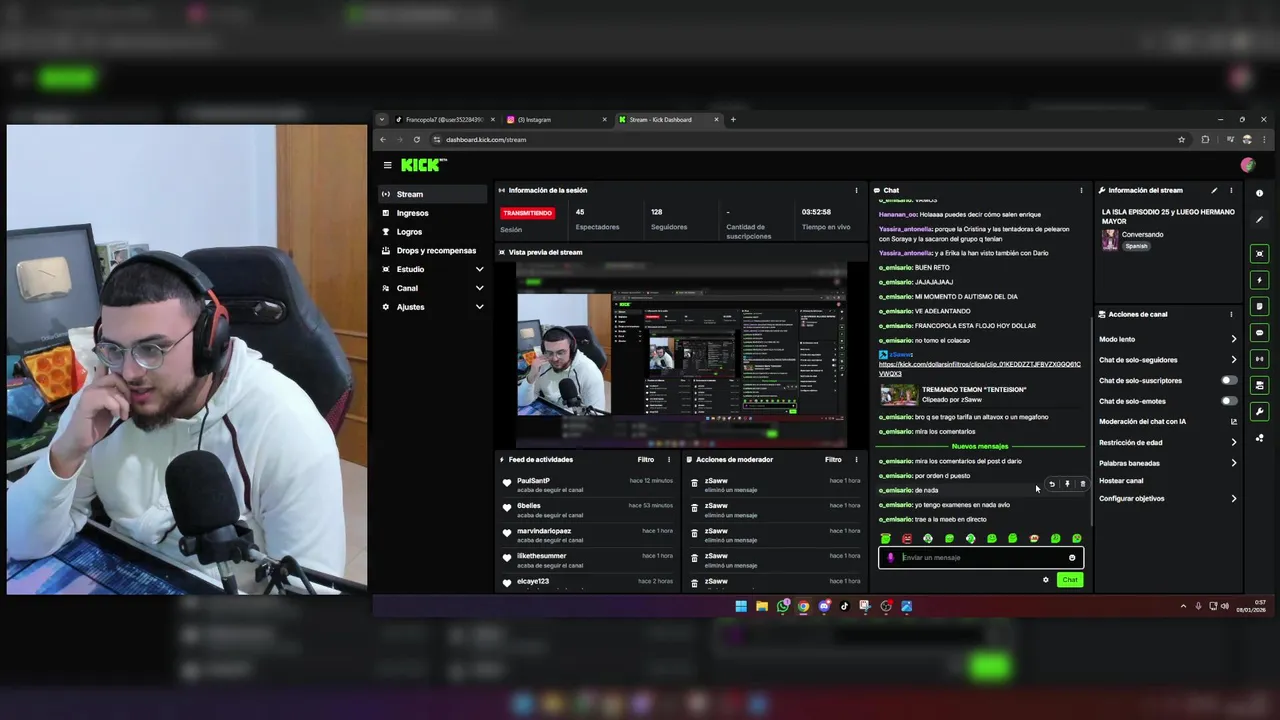Screen dimensions: 1280x720
Task: Open Acciones de canal three-dot menu
Action: pos(1231,314)
